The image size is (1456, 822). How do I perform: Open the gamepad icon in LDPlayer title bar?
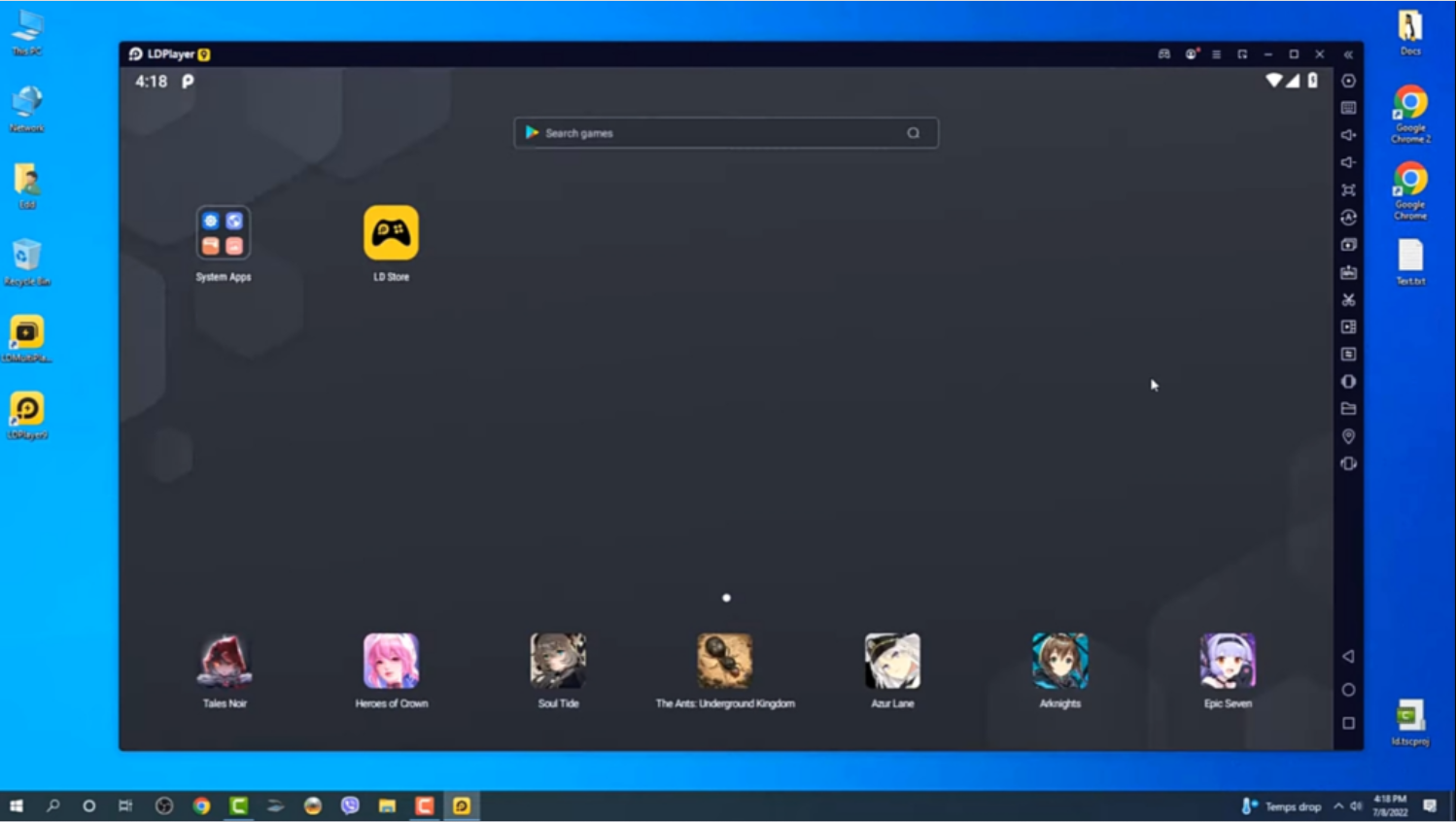click(1163, 54)
